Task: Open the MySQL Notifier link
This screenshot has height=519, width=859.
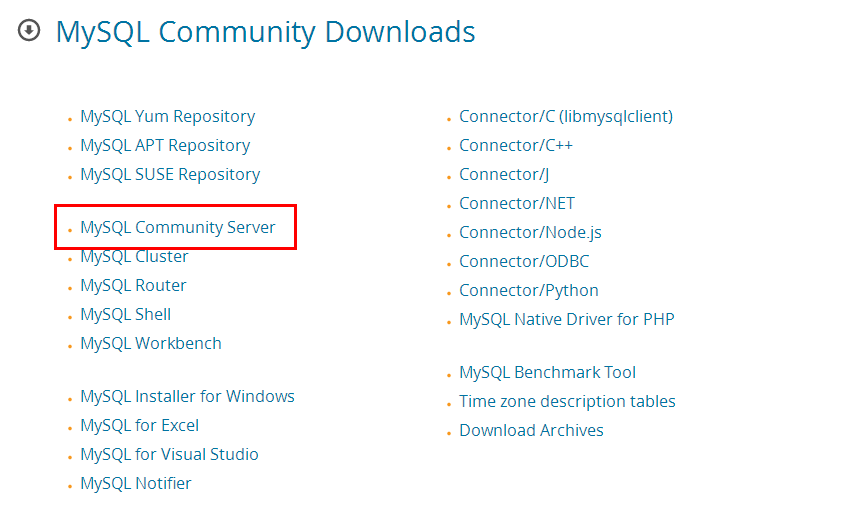Action: (x=136, y=484)
